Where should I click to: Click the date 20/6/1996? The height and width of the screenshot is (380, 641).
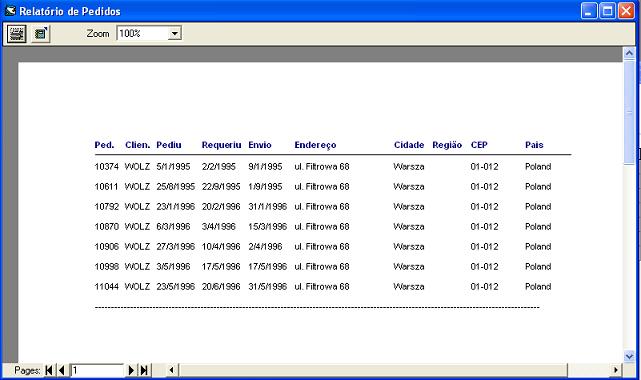tap(221, 287)
